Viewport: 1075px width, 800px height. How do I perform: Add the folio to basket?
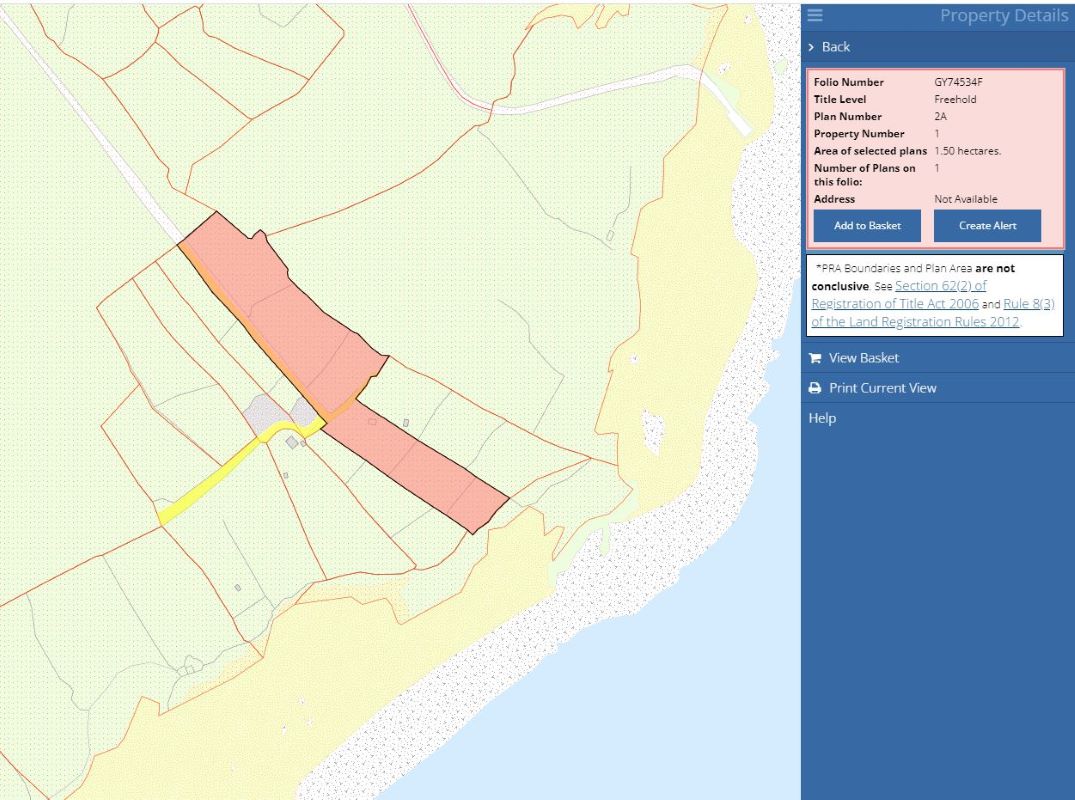coord(867,226)
